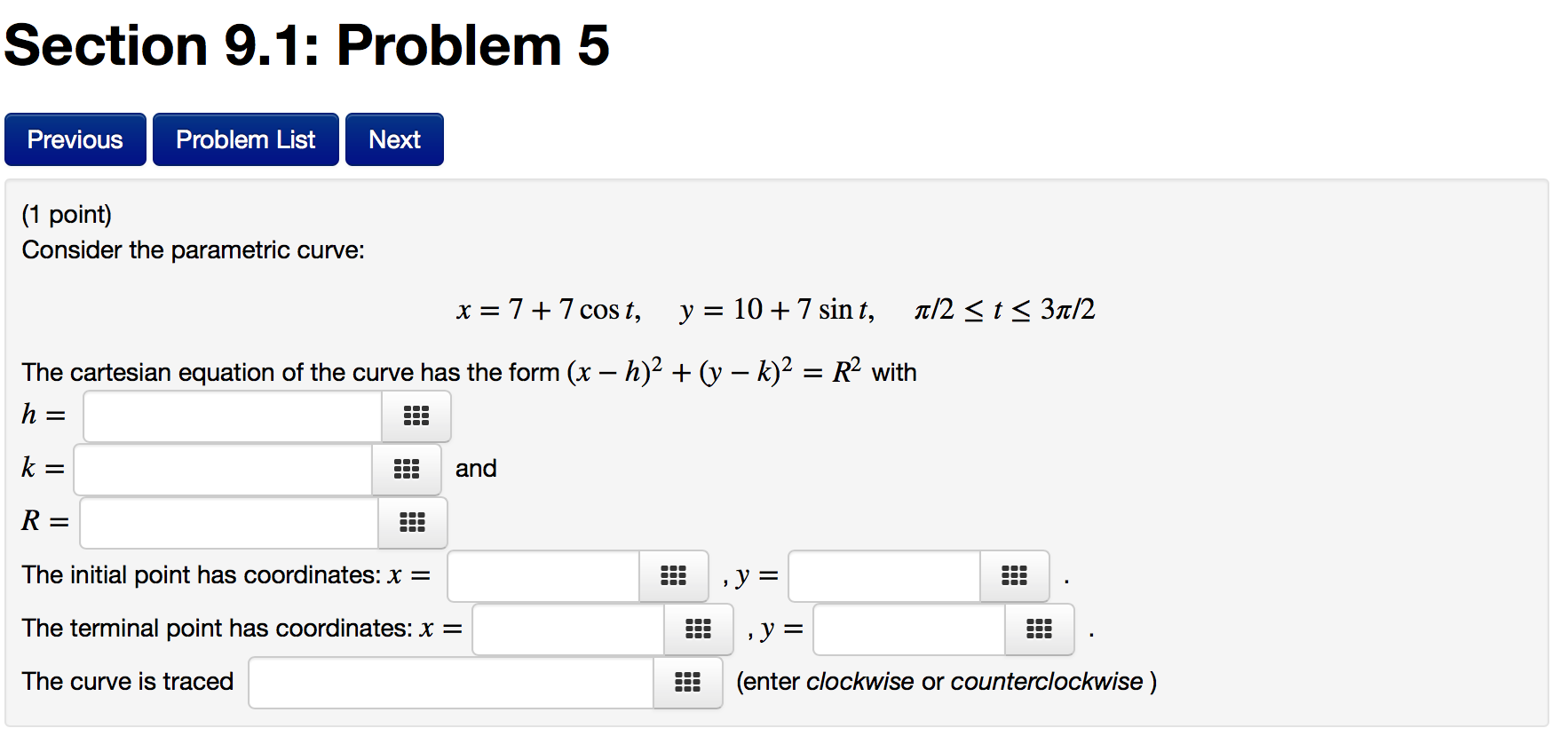Click the curve is traced direction field
The image size is (1568, 744).
451,683
